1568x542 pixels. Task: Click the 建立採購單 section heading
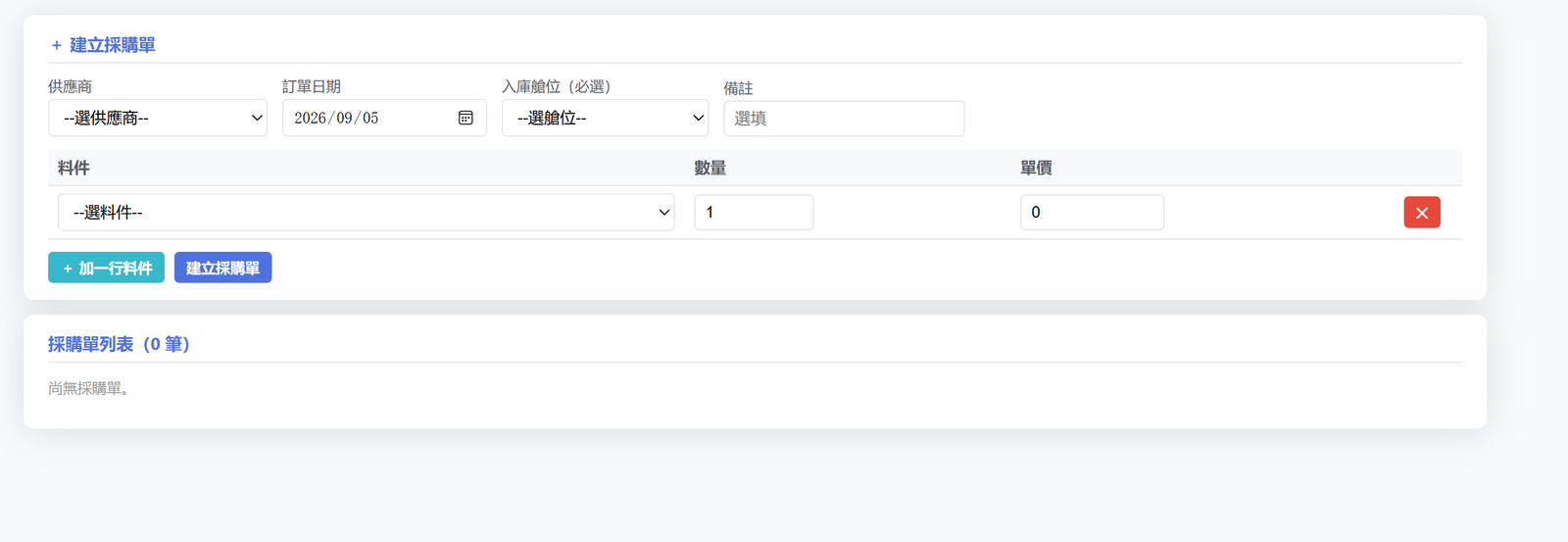(103, 45)
